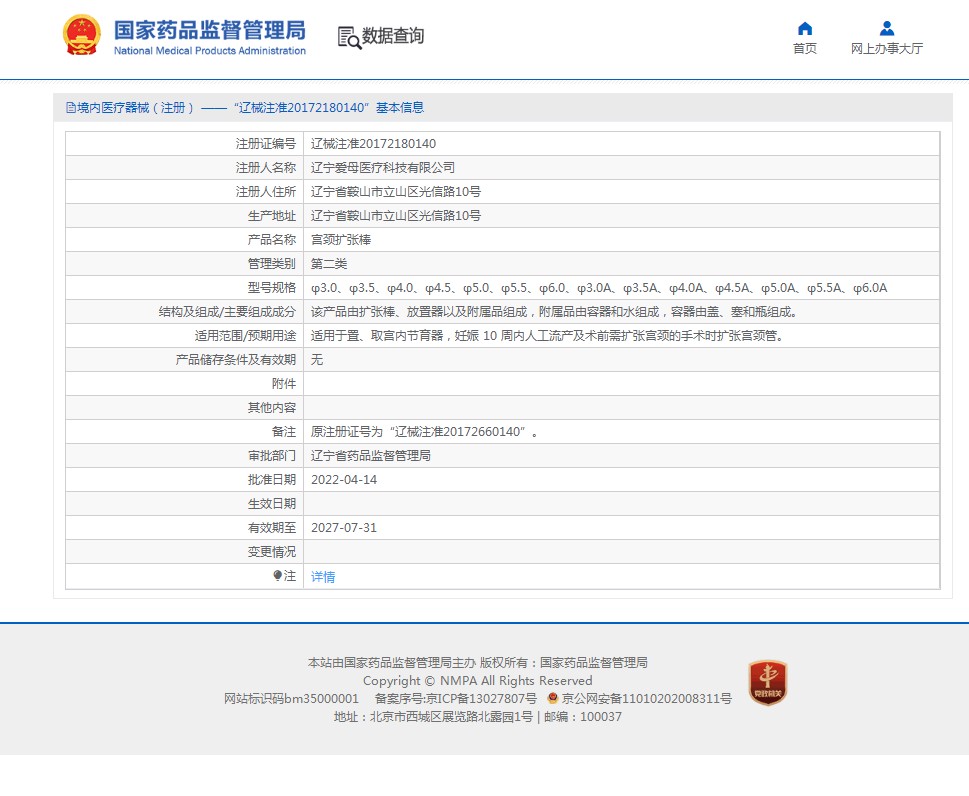This screenshot has height=796, width=969.
Task: Select the expiry date 2027-07-31
Action: point(344,528)
